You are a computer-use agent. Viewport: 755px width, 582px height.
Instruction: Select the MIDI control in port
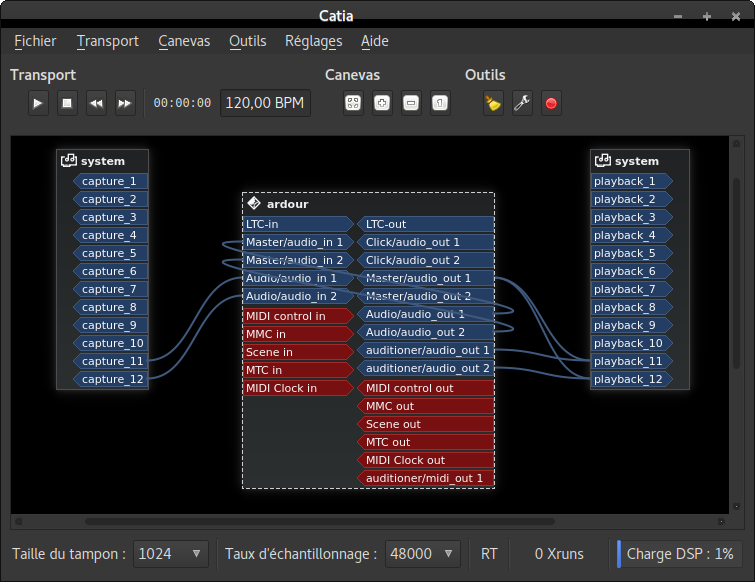pyautogui.click(x=290, y=316)
